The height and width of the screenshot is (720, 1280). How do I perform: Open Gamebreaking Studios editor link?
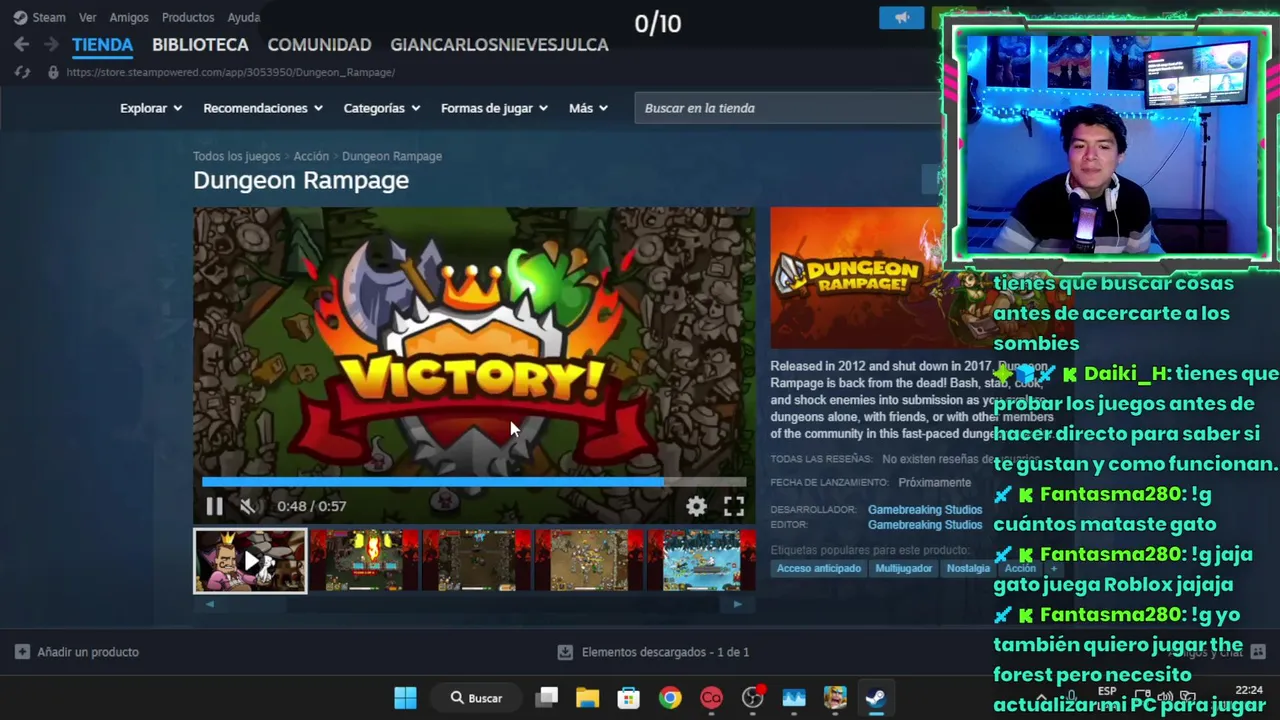[925, 525]
